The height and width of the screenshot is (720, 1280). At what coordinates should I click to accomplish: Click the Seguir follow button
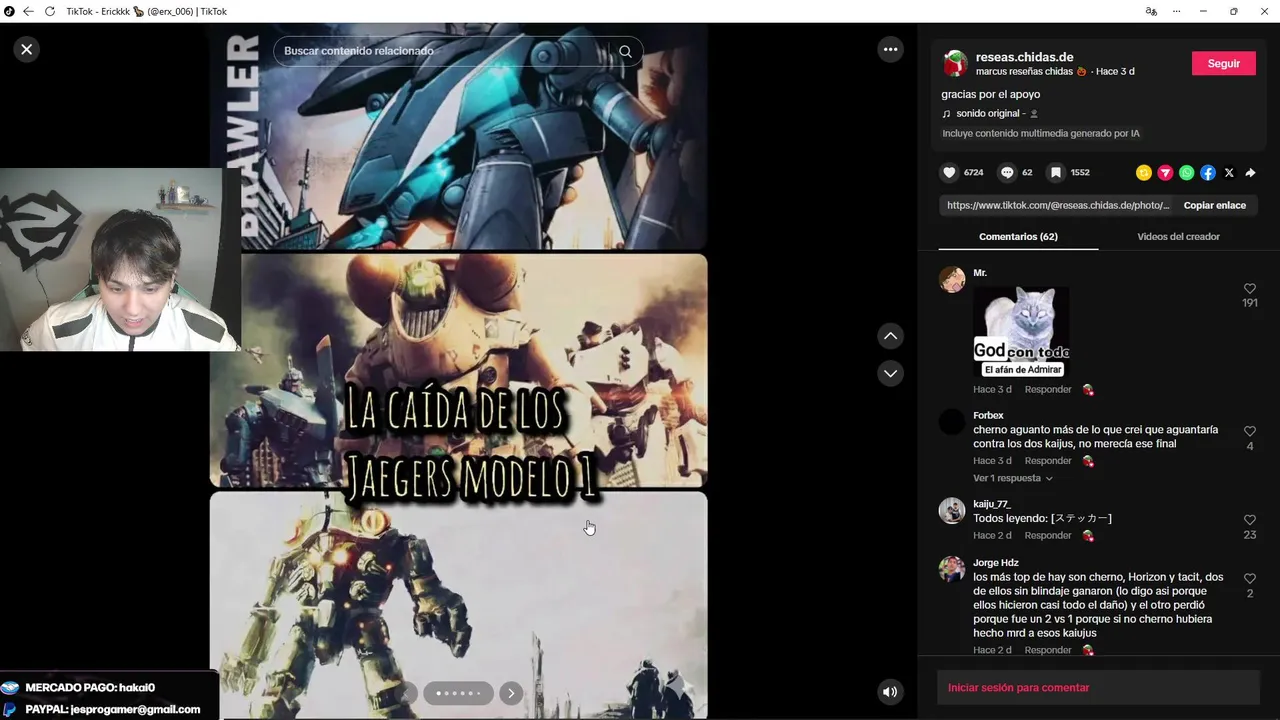[1224, 63]
